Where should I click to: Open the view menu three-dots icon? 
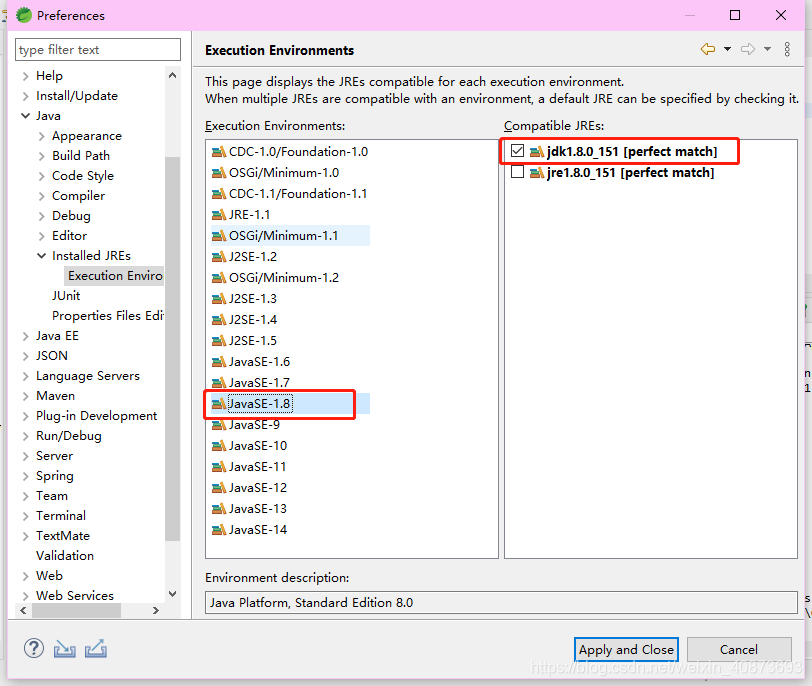[x=788, y=49]
